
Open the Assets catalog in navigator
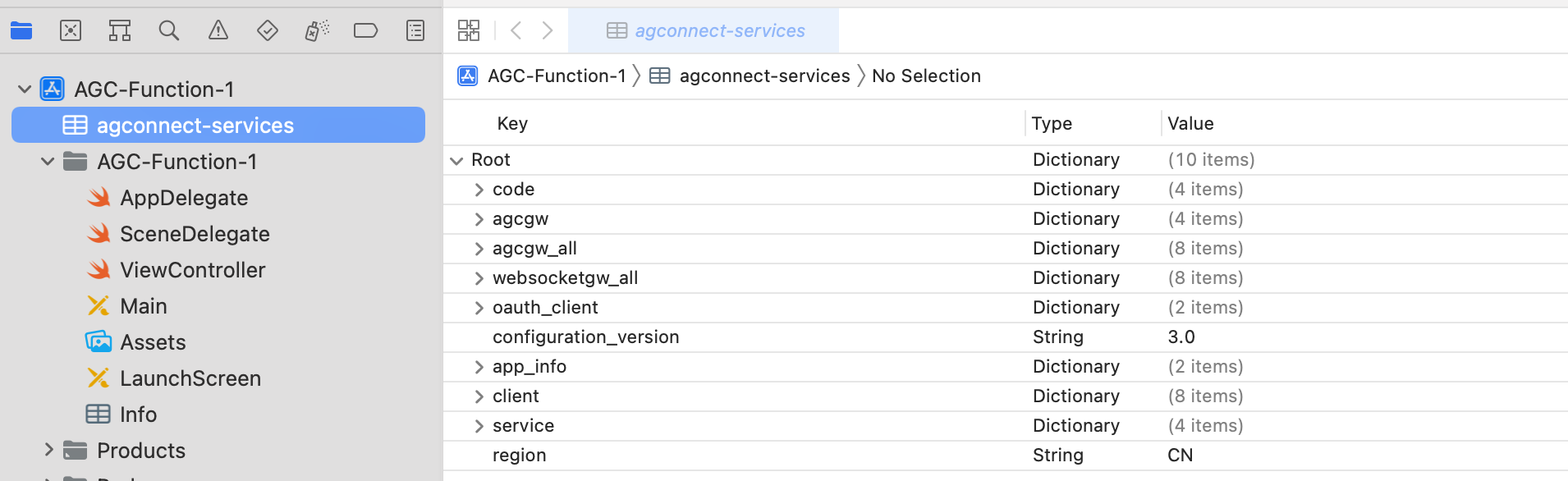[x=153, y=341]
